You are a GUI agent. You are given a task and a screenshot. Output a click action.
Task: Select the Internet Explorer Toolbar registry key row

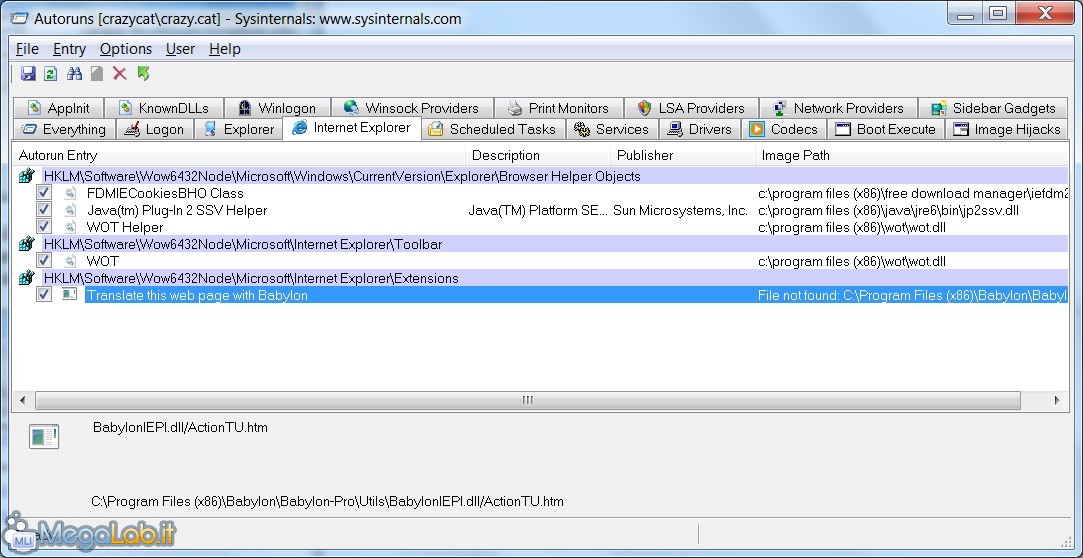242,244
